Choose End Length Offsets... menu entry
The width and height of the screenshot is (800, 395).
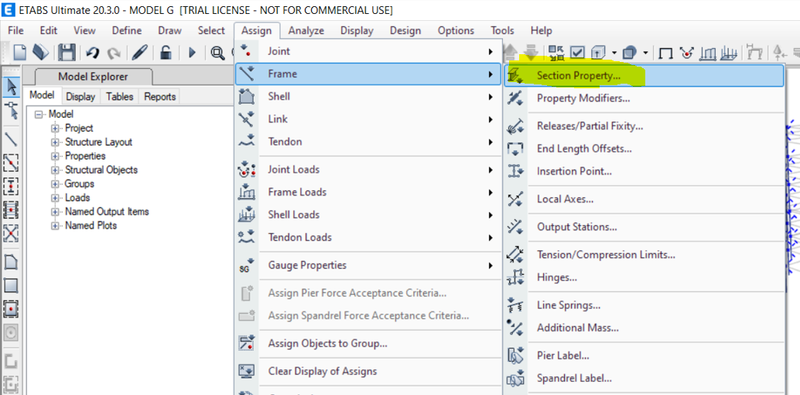[644, 149]
